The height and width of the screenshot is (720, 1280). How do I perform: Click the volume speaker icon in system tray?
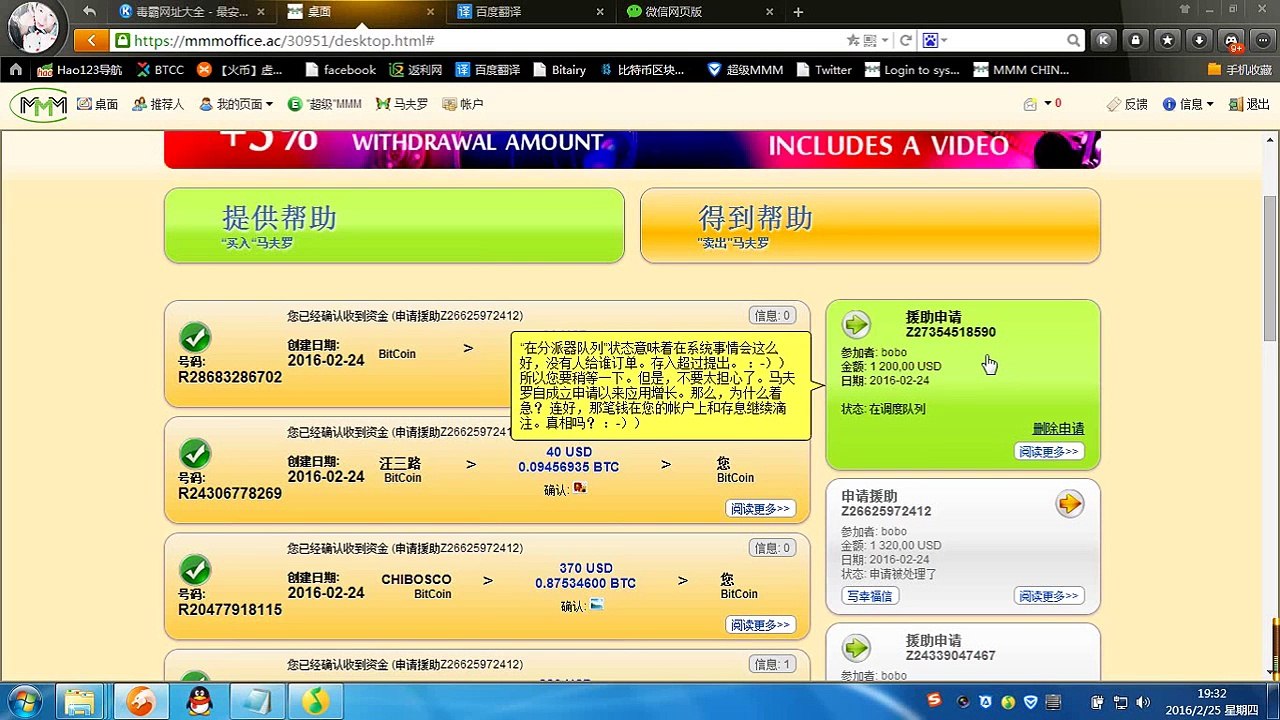coord(1143,702)
